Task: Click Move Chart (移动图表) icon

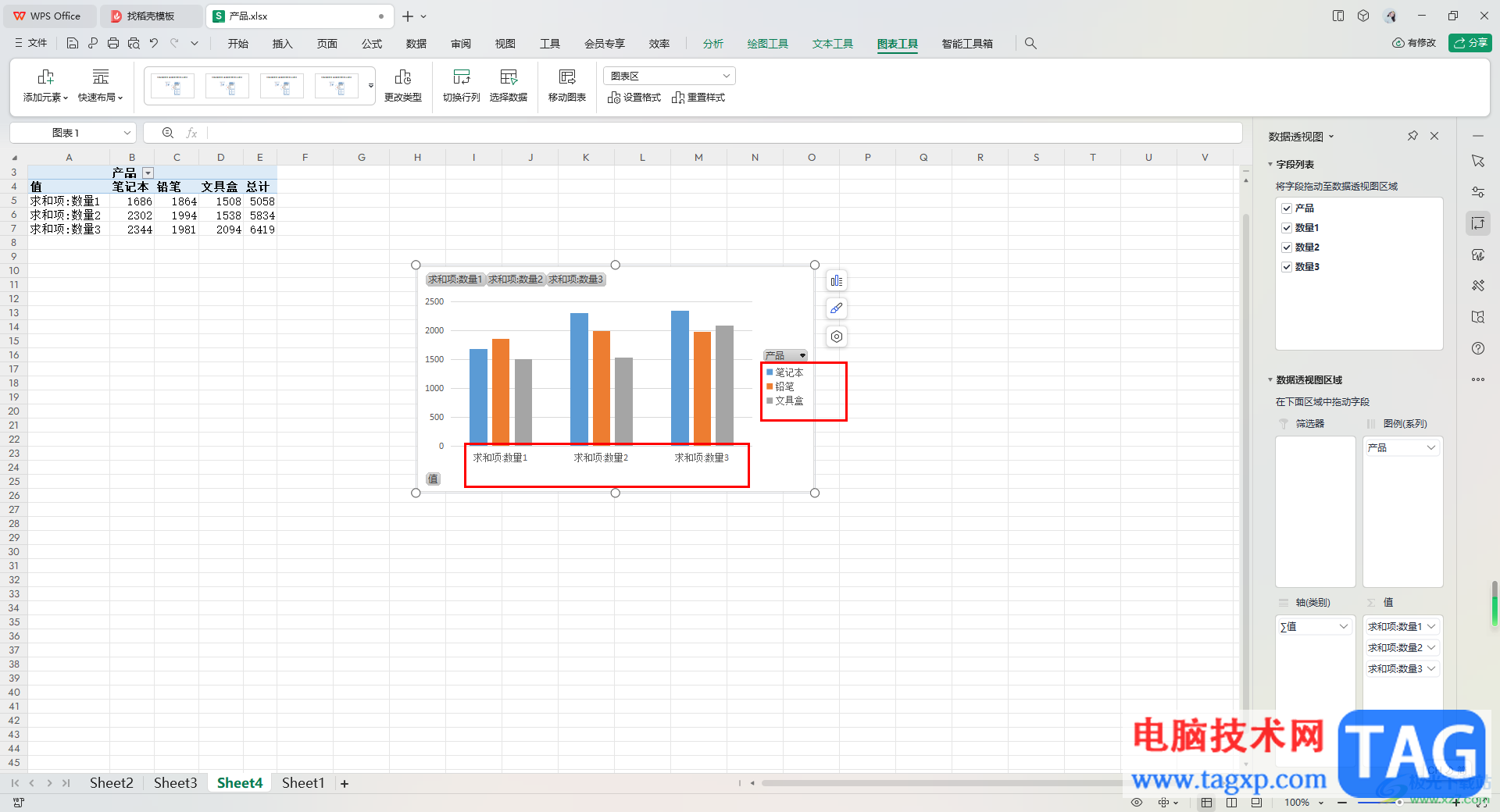Action: point(567,77)
